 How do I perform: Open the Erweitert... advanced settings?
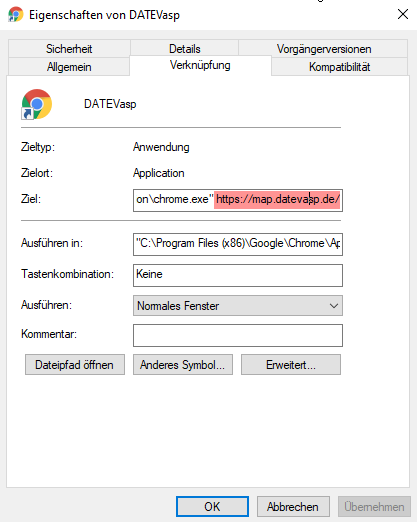coord(291,365)
